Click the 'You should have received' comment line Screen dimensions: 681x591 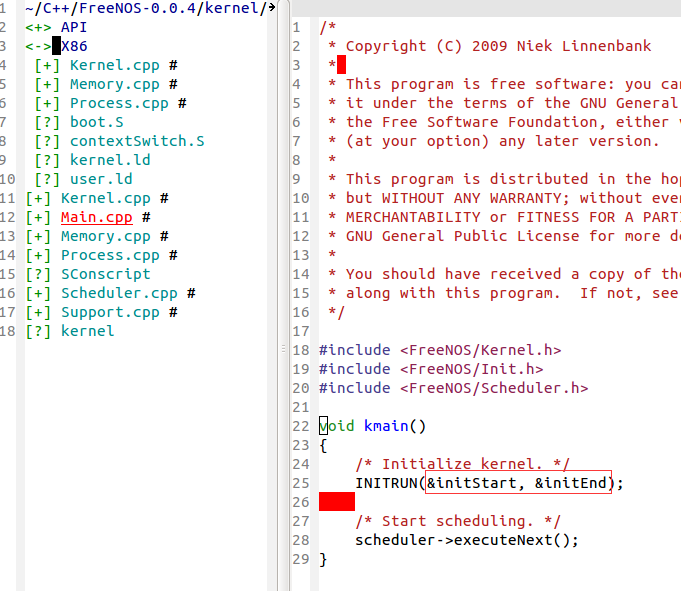click(504, 274)
